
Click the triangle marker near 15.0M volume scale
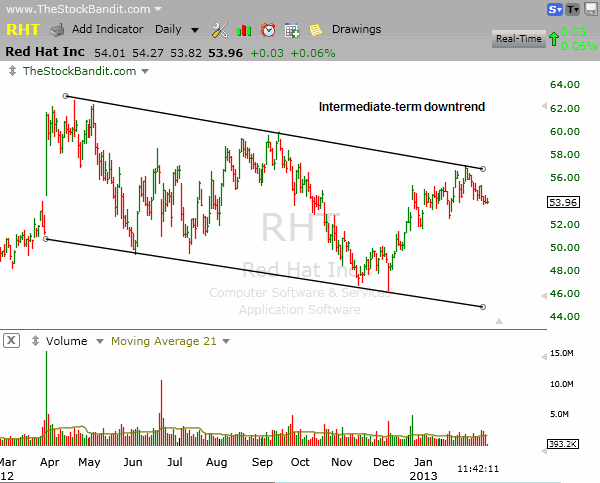544,357
